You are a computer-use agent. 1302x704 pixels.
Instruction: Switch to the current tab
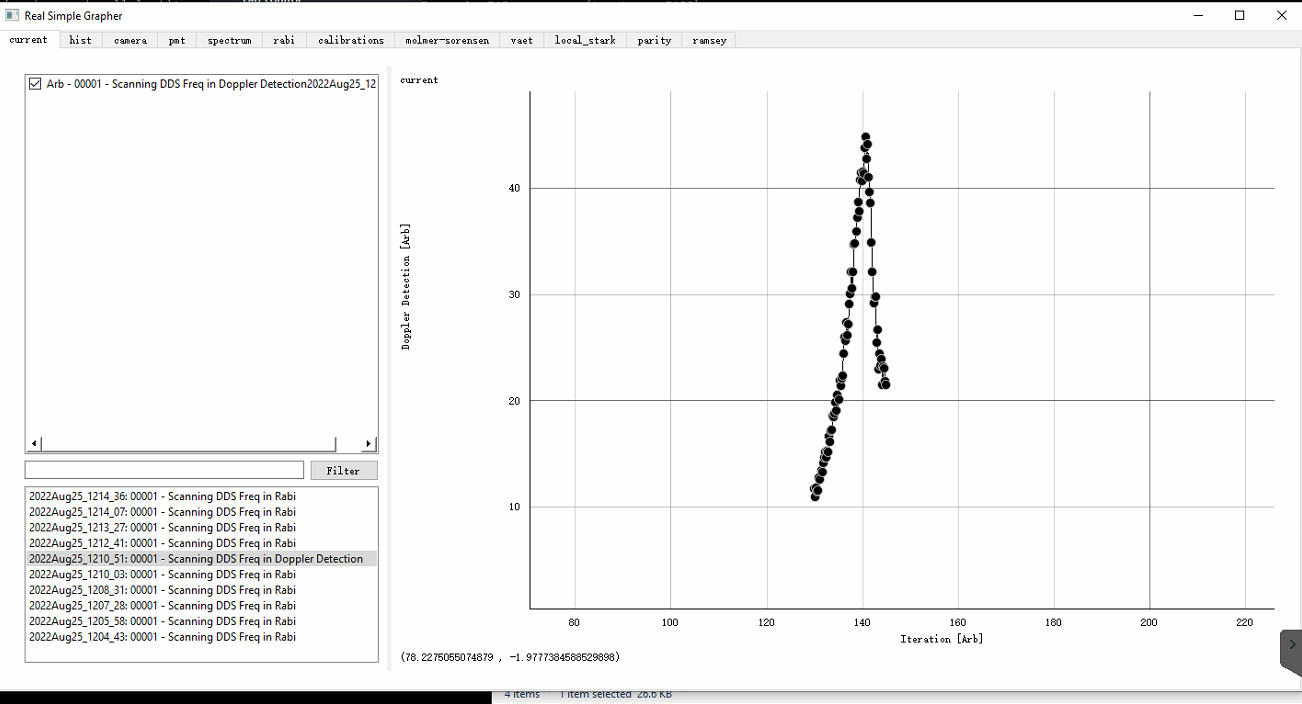29,40
